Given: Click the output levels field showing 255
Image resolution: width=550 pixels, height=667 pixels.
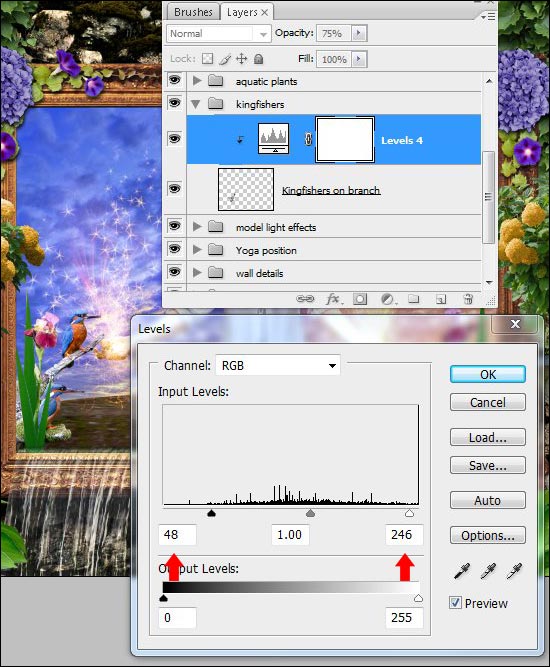Looking at the screenshot, I should pos(404,618).
